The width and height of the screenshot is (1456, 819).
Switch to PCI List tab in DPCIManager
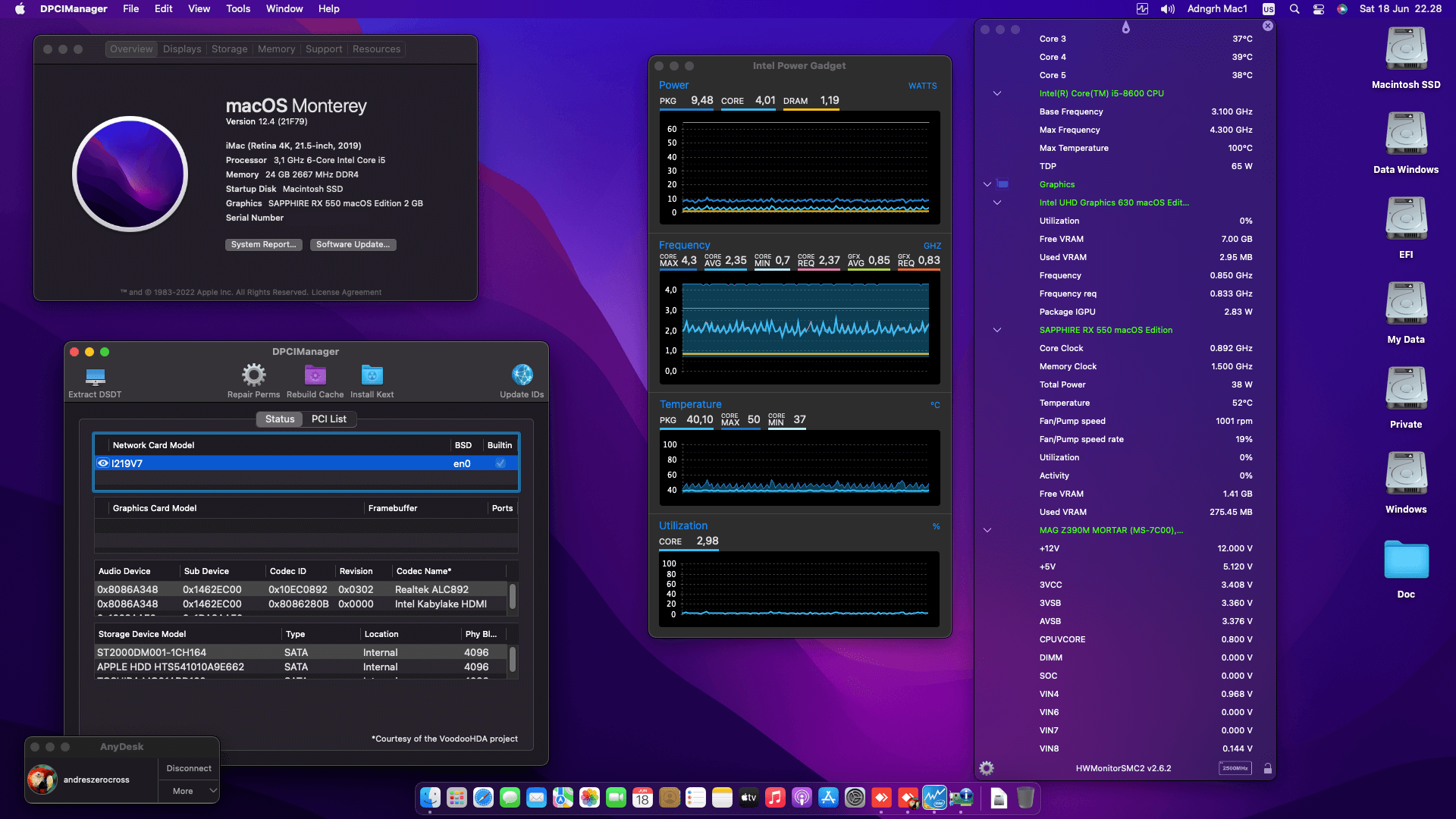pos(328,419)
